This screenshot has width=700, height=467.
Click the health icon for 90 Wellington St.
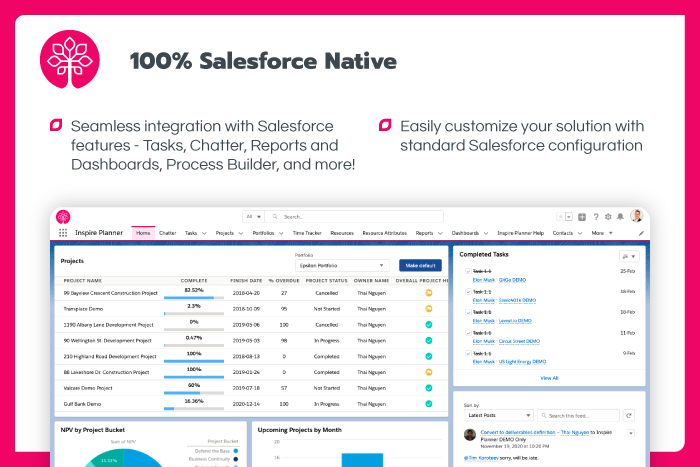[429, 340]
